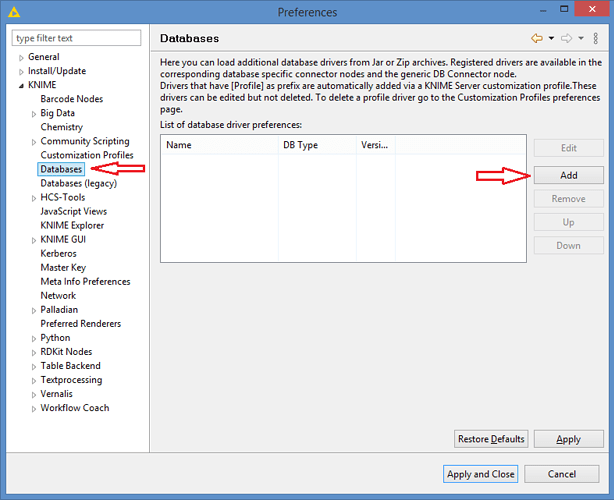Open Table Backend preferences
614x500 pixels.
coord(70,366)
